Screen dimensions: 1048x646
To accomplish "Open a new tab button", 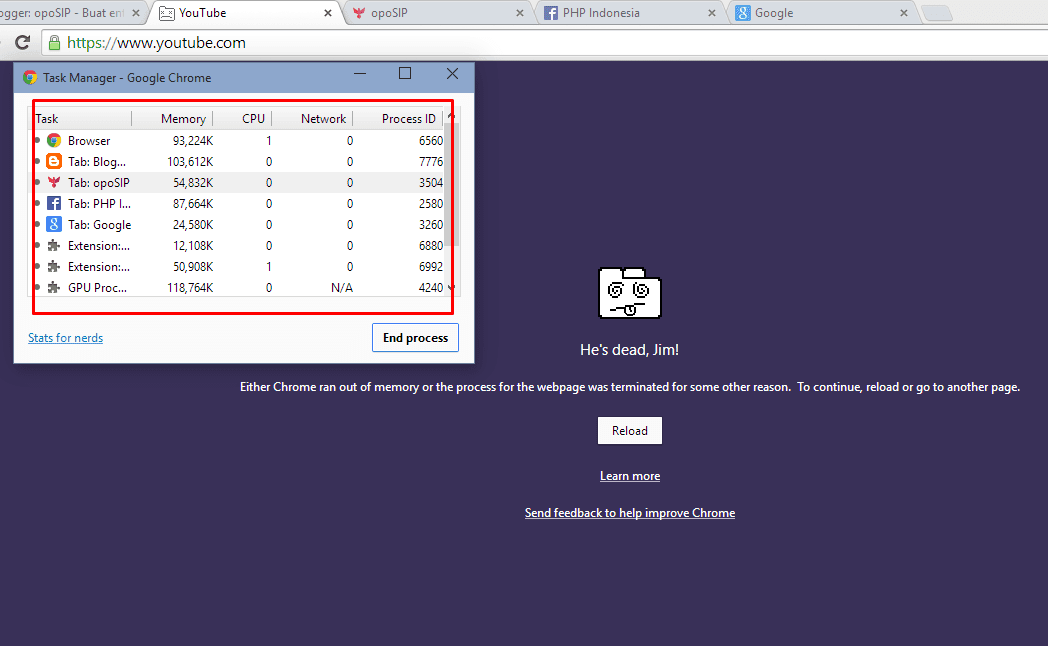I will pyautogui.click(x=937, y=13).
